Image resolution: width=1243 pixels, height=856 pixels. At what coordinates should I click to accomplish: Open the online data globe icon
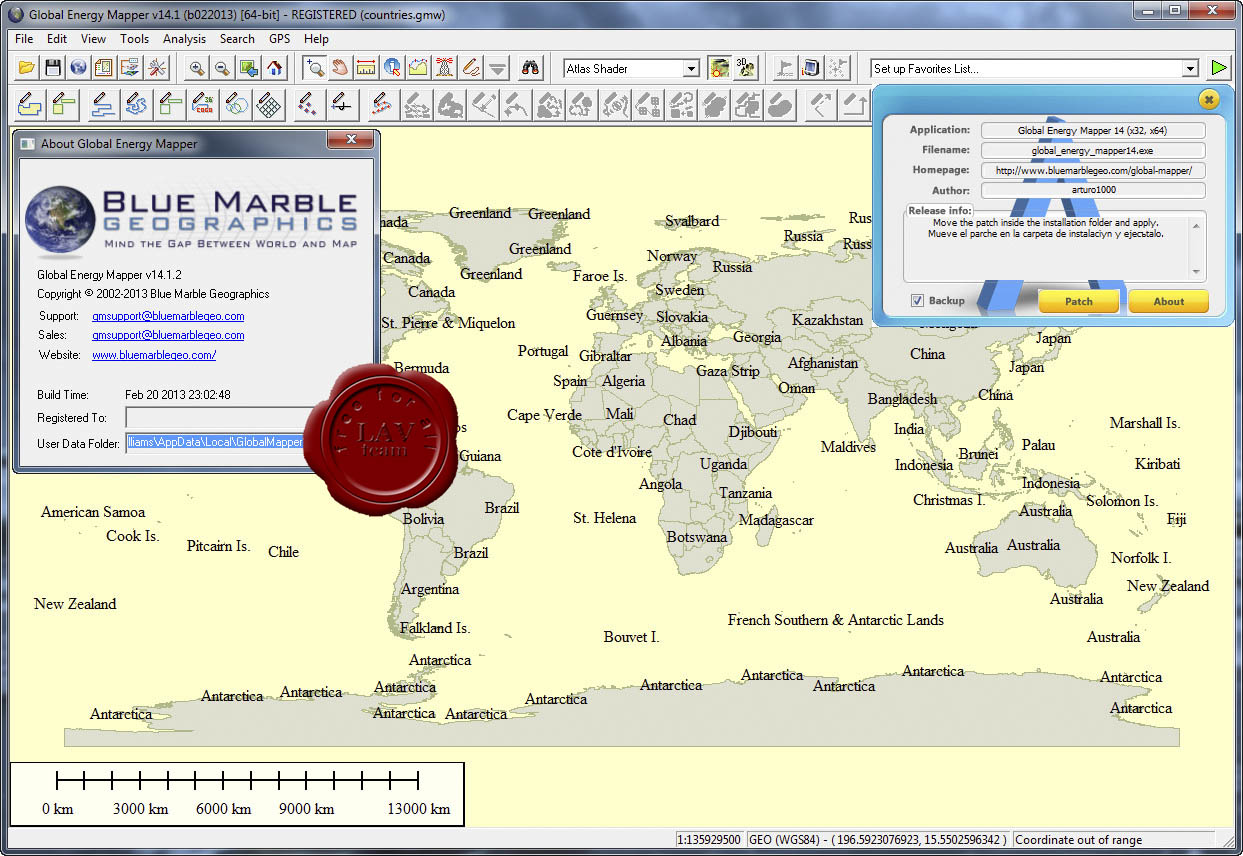78,68
